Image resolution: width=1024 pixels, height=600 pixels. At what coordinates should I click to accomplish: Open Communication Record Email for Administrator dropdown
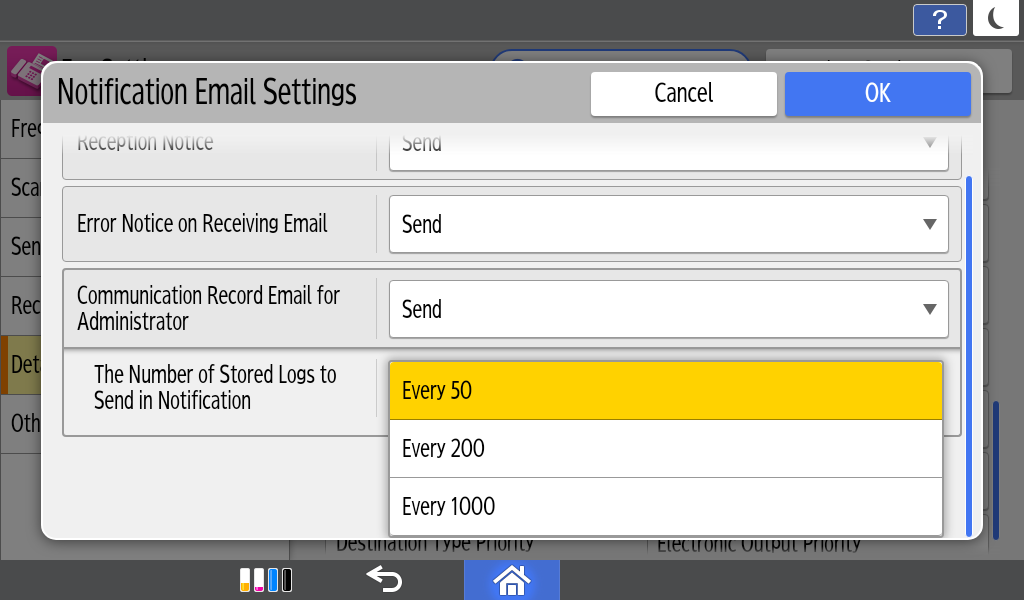(x=668, y=309)
